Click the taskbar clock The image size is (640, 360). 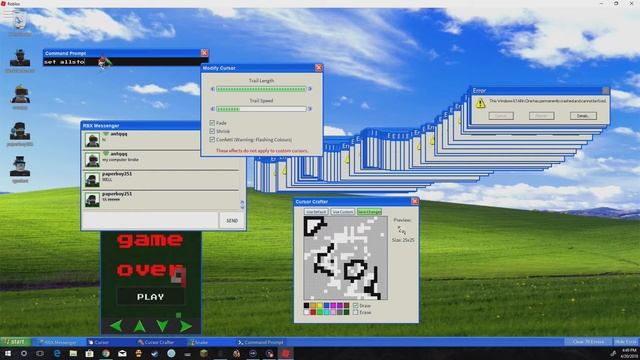(629, 353)
